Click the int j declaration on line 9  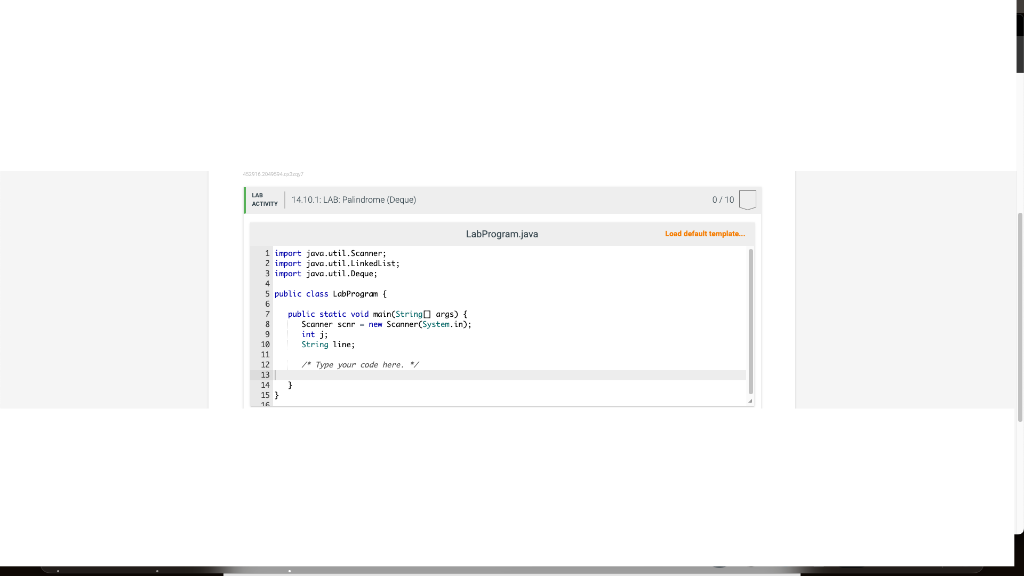click(315, 334)
